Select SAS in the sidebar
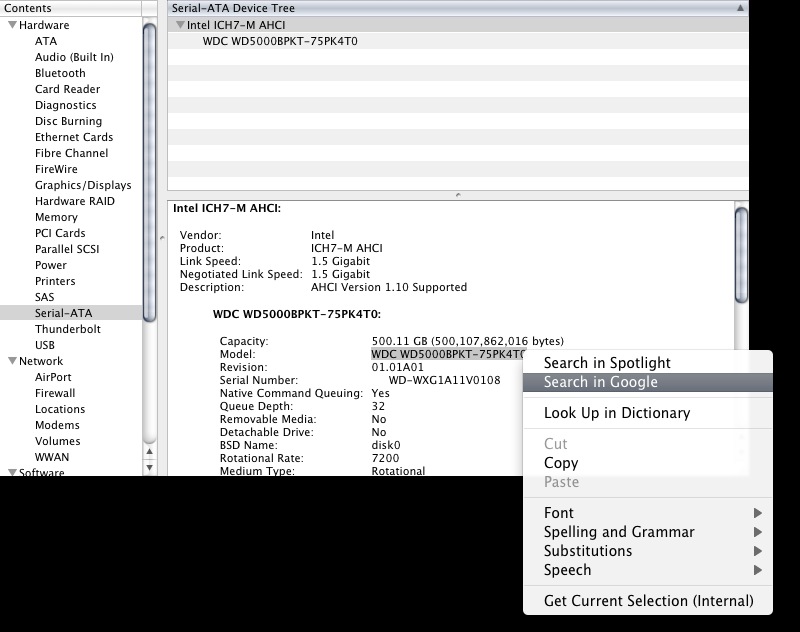Screen dimensions: 800x632 tap(44, 297)
